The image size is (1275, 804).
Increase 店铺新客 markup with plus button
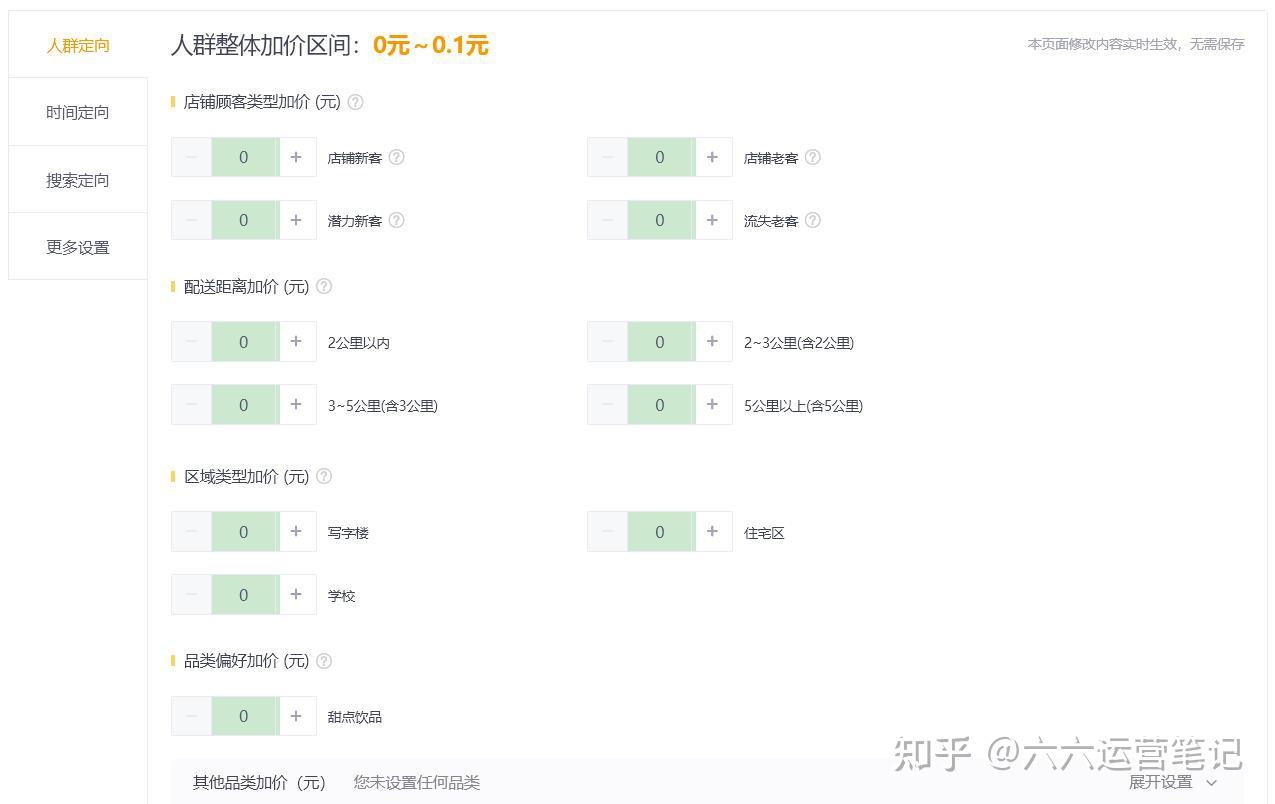click(x=296, y=157)
